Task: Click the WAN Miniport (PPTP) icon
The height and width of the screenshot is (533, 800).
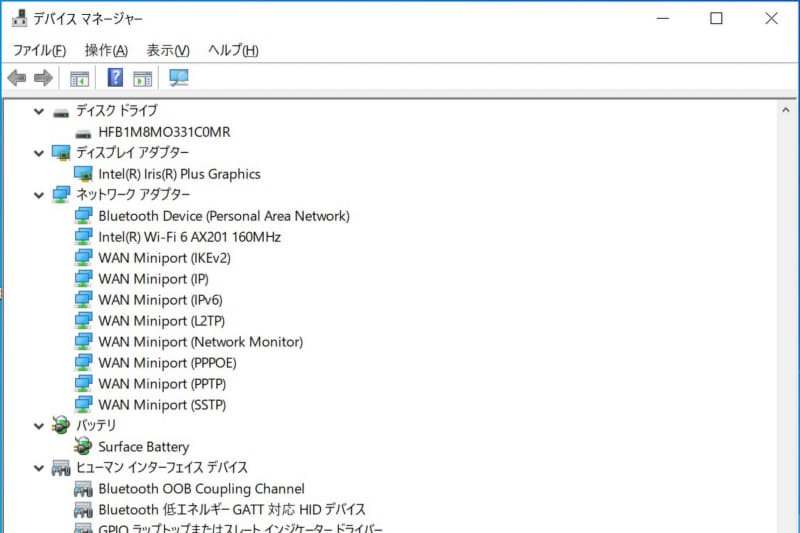Action: pyautogui.click(x=84, y=384)
